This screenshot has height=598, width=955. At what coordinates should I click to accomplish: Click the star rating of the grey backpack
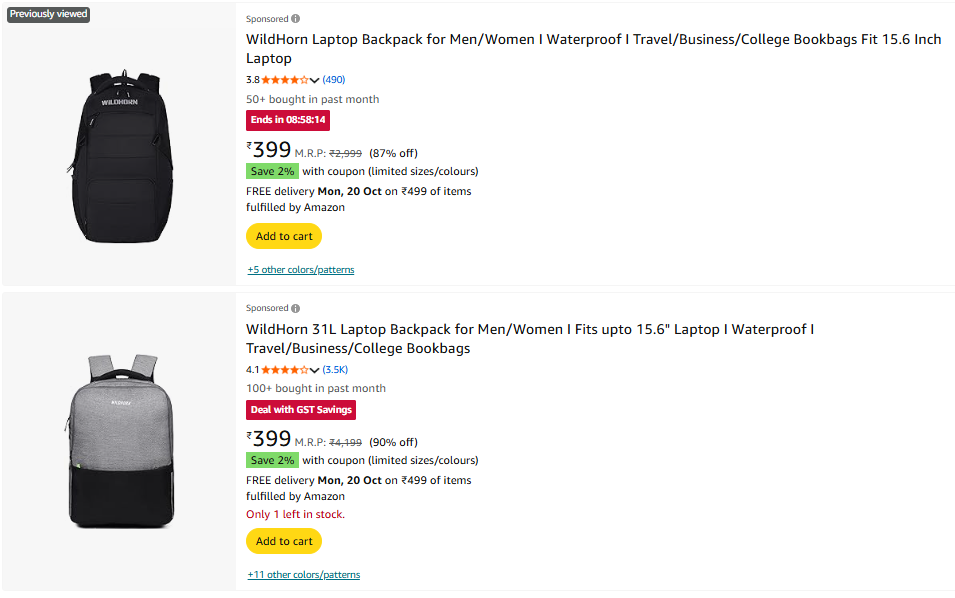coord(285,370)
